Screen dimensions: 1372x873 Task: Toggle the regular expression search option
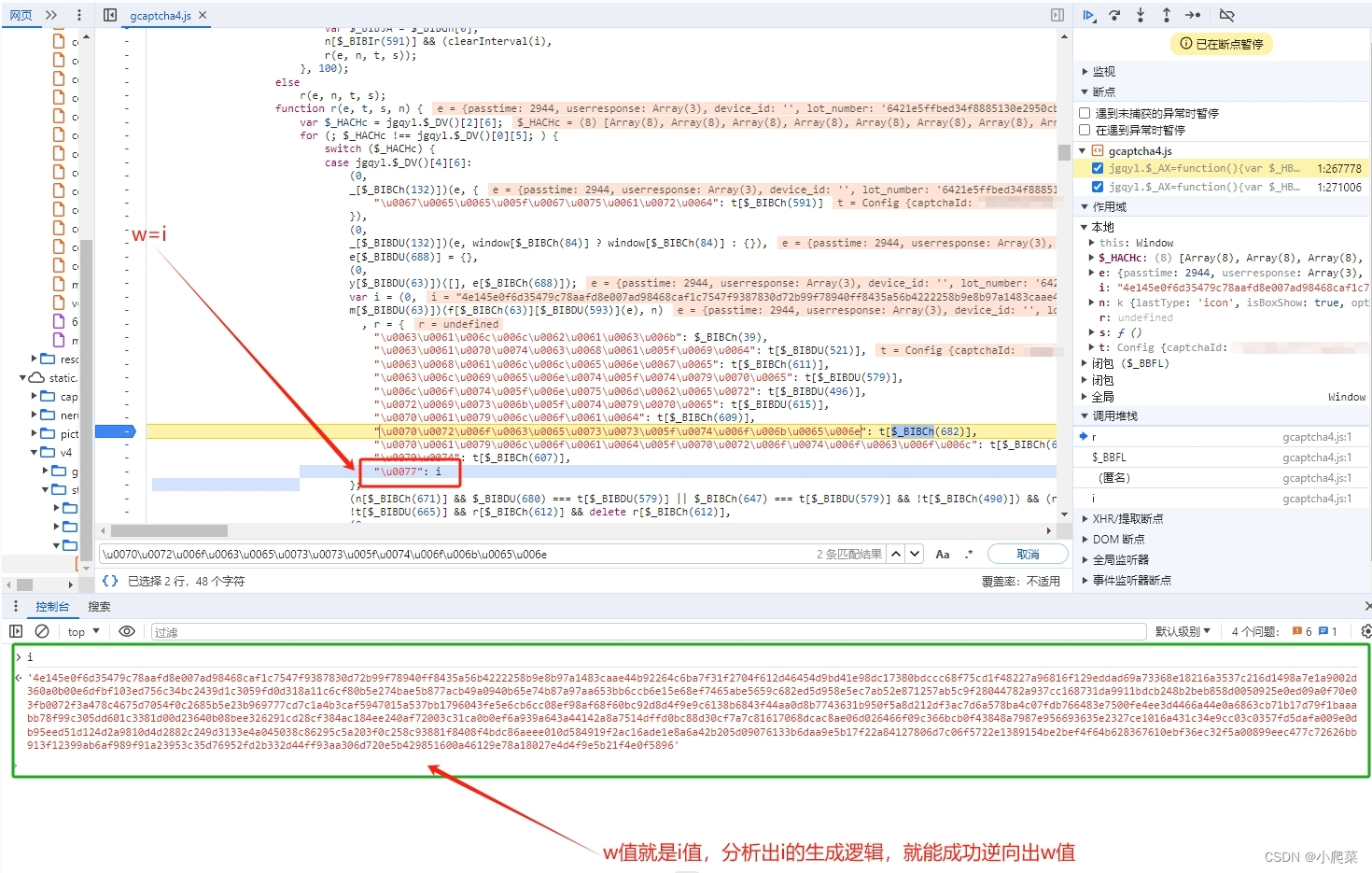point(969,554)
